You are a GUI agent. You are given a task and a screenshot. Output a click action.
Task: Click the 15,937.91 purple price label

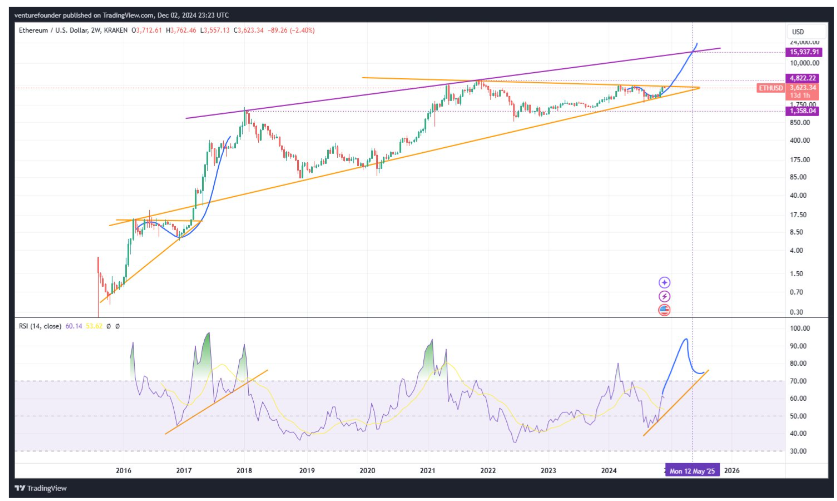click(804, 52)
